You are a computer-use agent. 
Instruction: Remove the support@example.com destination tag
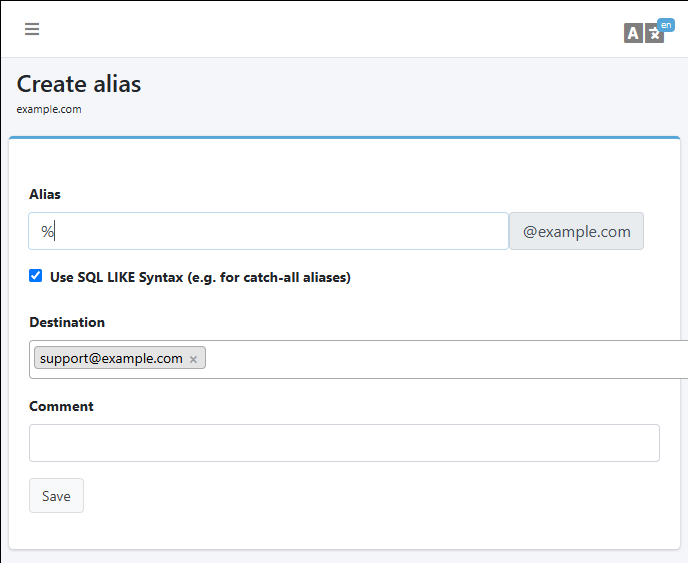click(x=194, y=359)
